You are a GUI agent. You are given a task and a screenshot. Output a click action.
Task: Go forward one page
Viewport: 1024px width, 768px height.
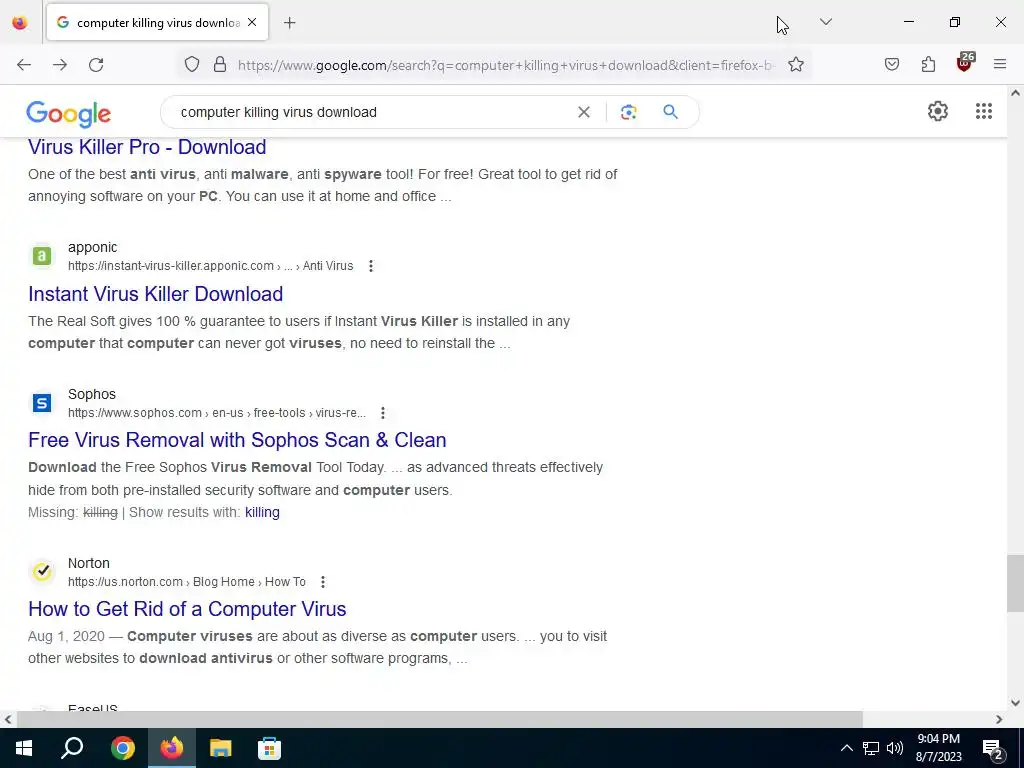click(60, 65)
